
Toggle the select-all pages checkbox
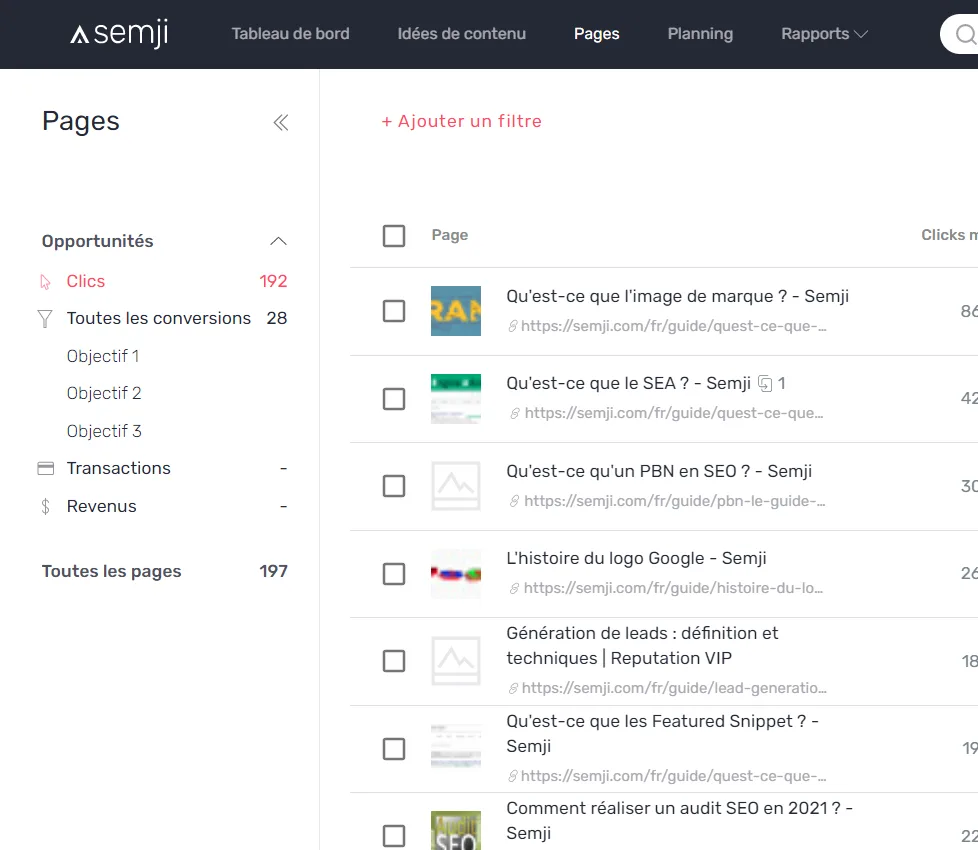click(394, 236)
